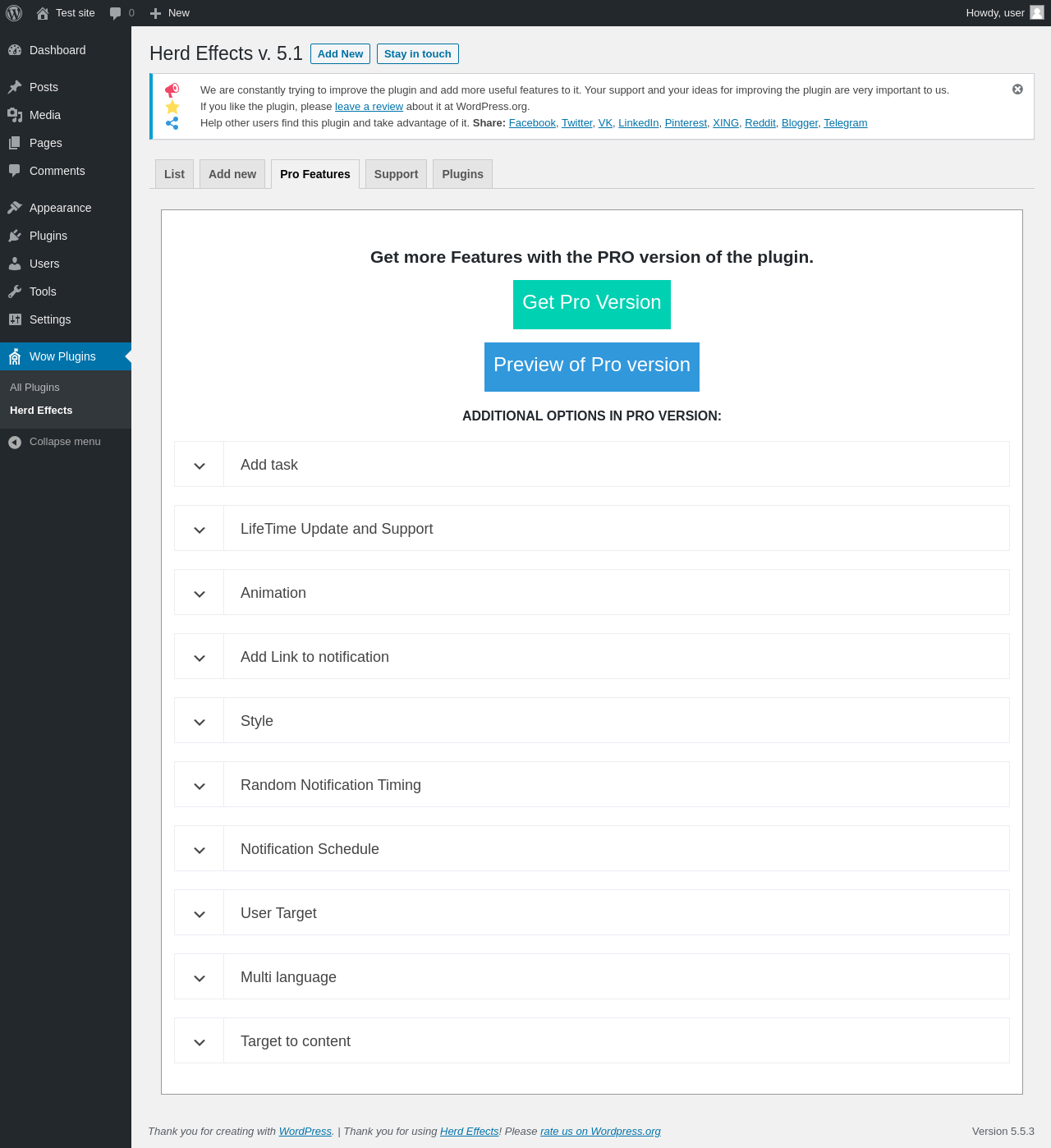Open the Plugins tab

[x=462, y=174]
